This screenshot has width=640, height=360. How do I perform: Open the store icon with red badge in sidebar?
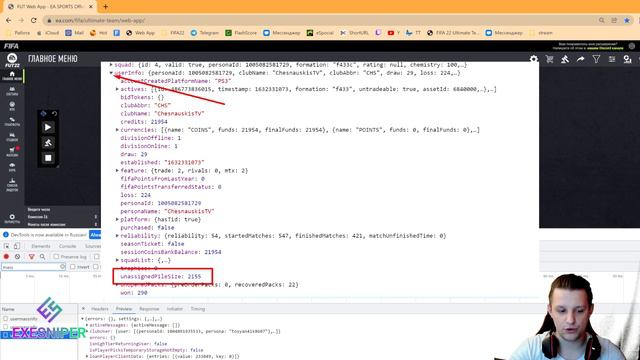click(12, 151)
